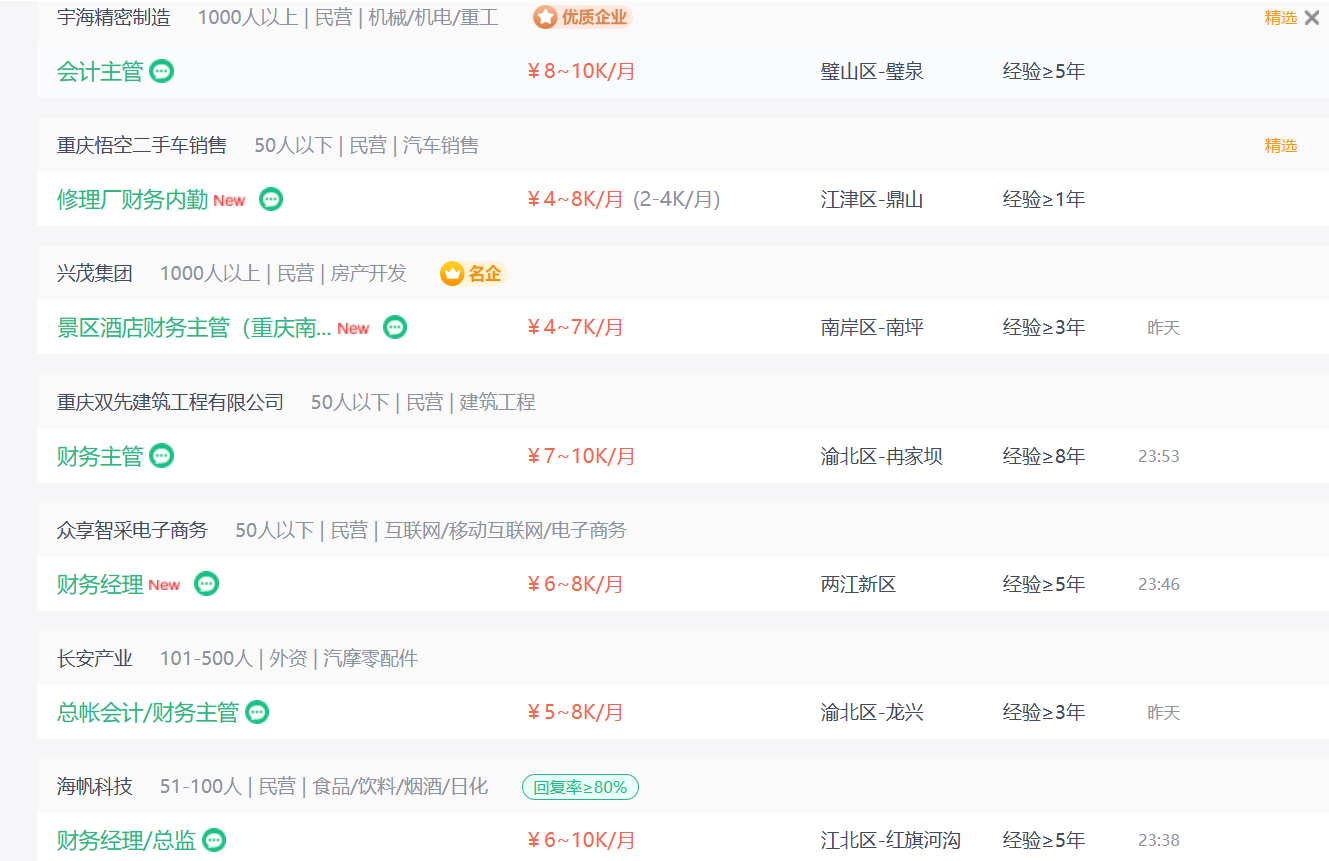Open the 总帐会计/财务主管 job link
The image size is (1329, 861).
click(x=148, y=712)
